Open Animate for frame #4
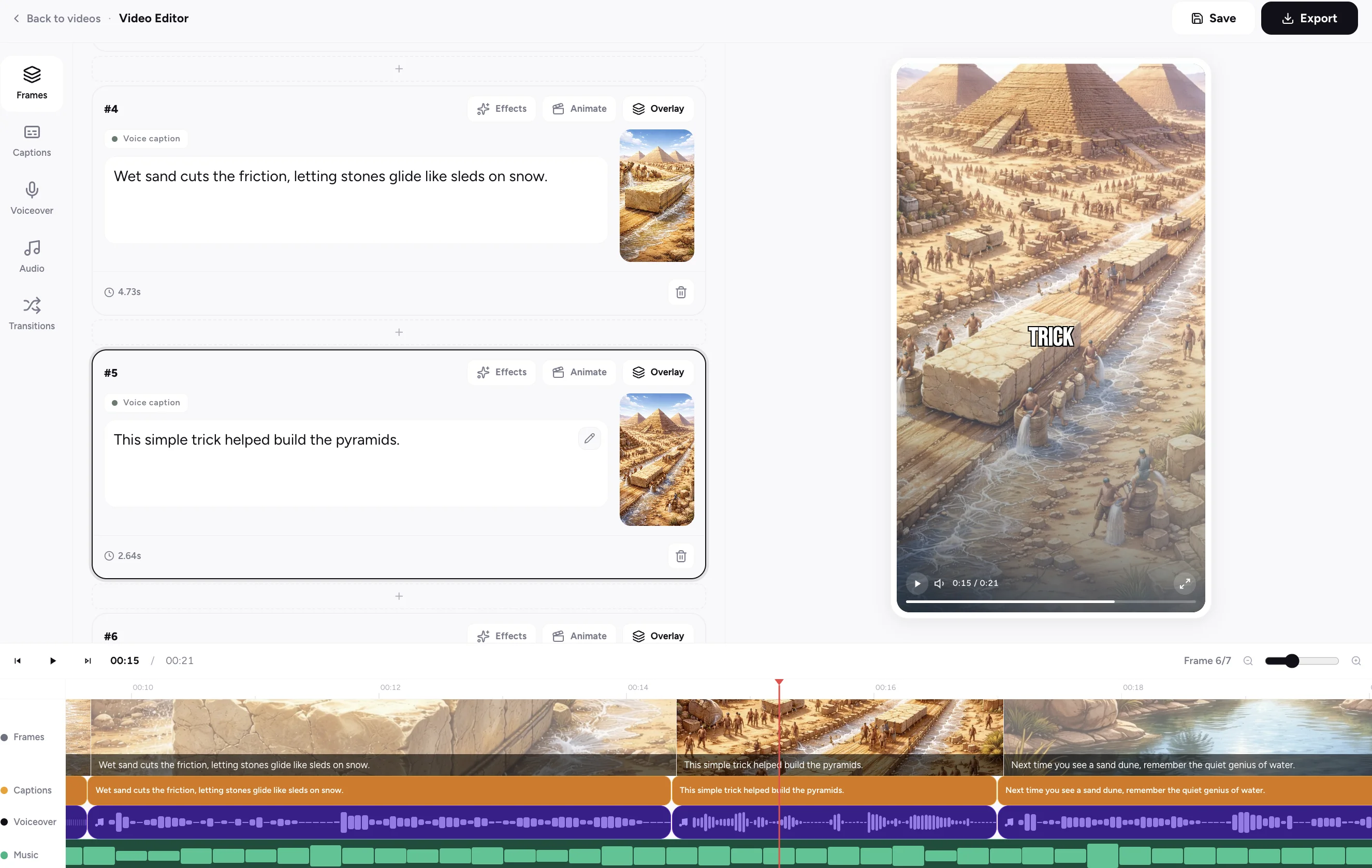Viewport: 1372px width, 868px height. coord(579,109)
